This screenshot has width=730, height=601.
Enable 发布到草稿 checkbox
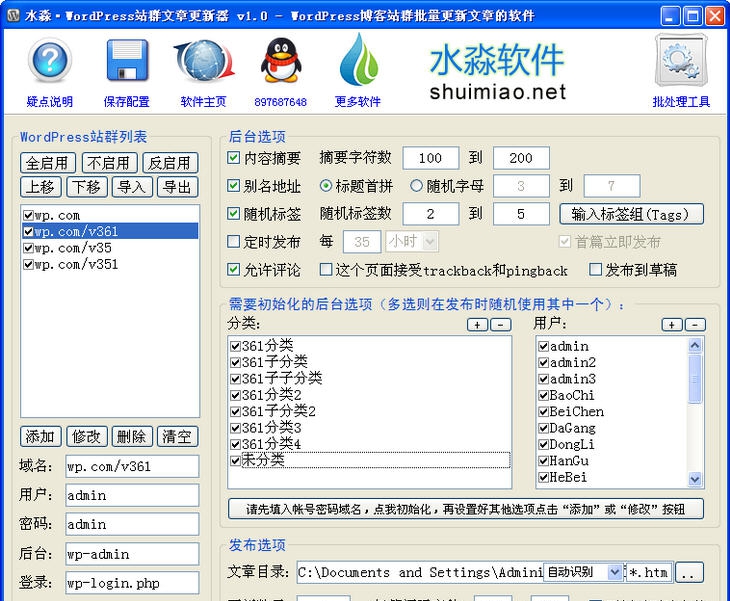pyautogui.click(x=595, y=269)
